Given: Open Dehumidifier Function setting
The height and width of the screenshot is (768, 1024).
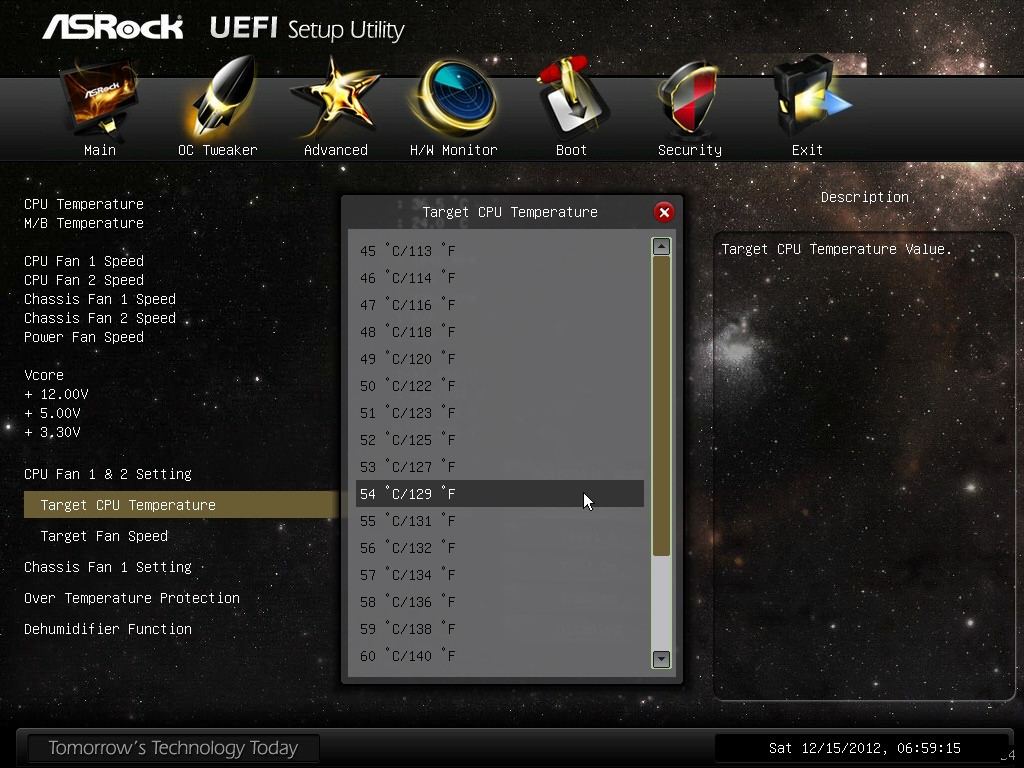Looking at the screenshot, I should [108, 629].
